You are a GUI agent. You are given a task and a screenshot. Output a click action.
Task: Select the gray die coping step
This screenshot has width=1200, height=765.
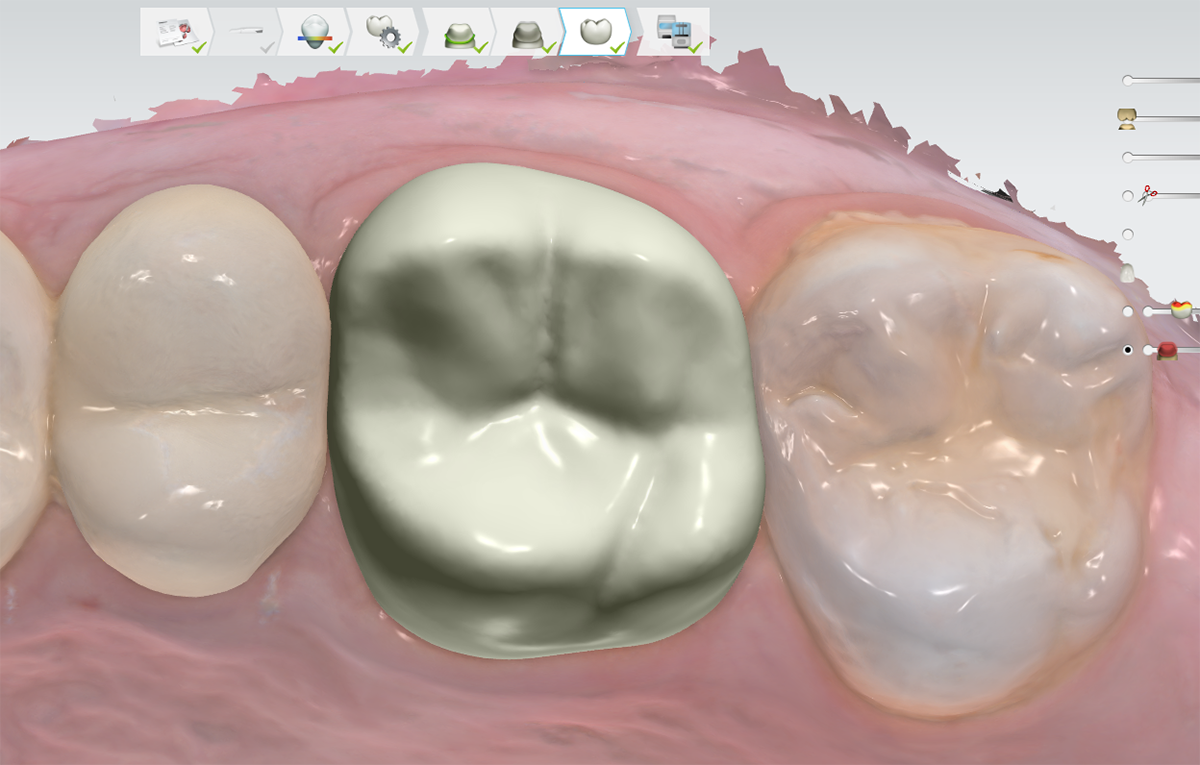pos(526,34)
